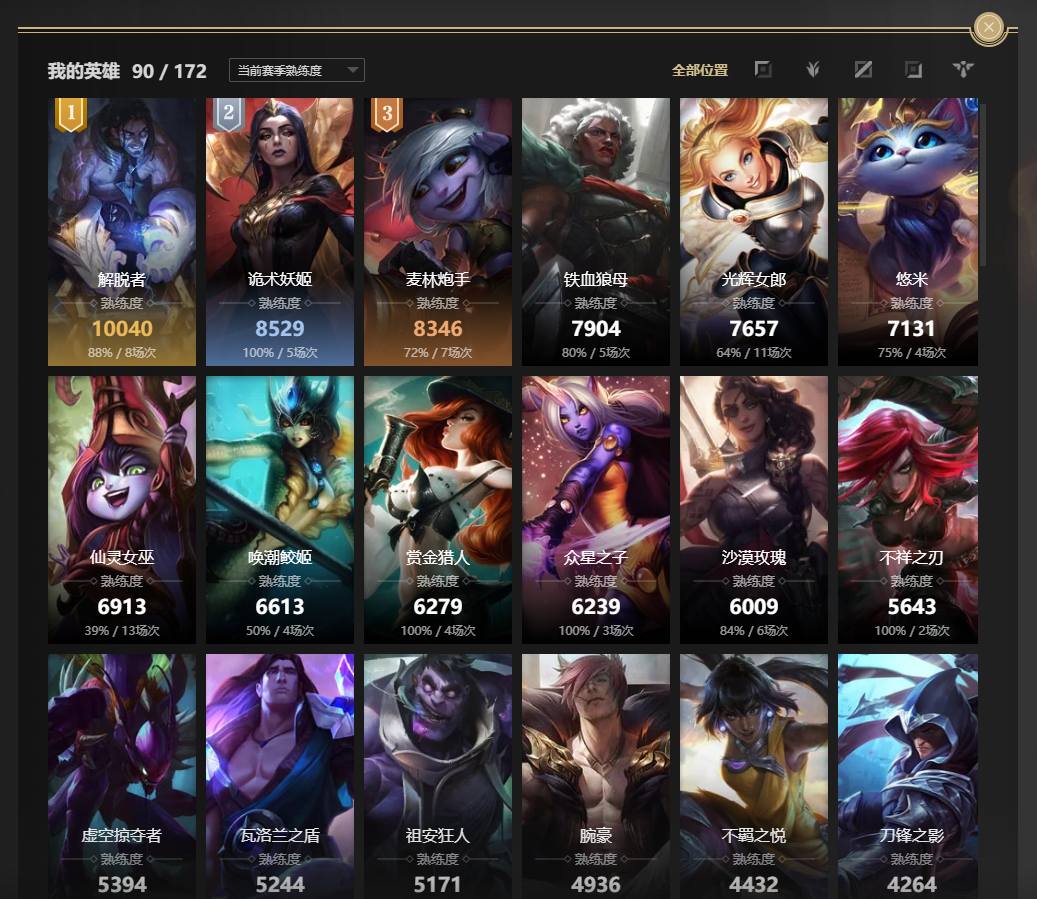Image resolution: width=1037 pixels, height=899 pixels.
Task: Select the 祖安狂人 champion card
Action: click(438, 777)
